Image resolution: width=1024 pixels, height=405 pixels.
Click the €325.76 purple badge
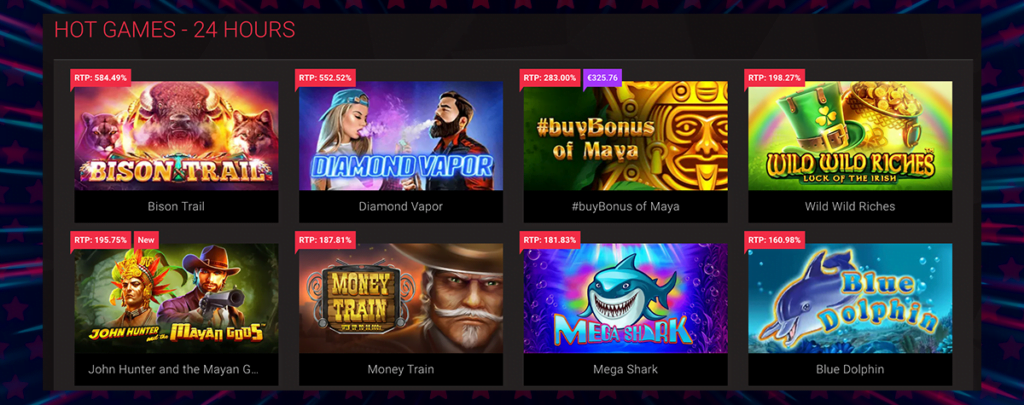point(602,78)
